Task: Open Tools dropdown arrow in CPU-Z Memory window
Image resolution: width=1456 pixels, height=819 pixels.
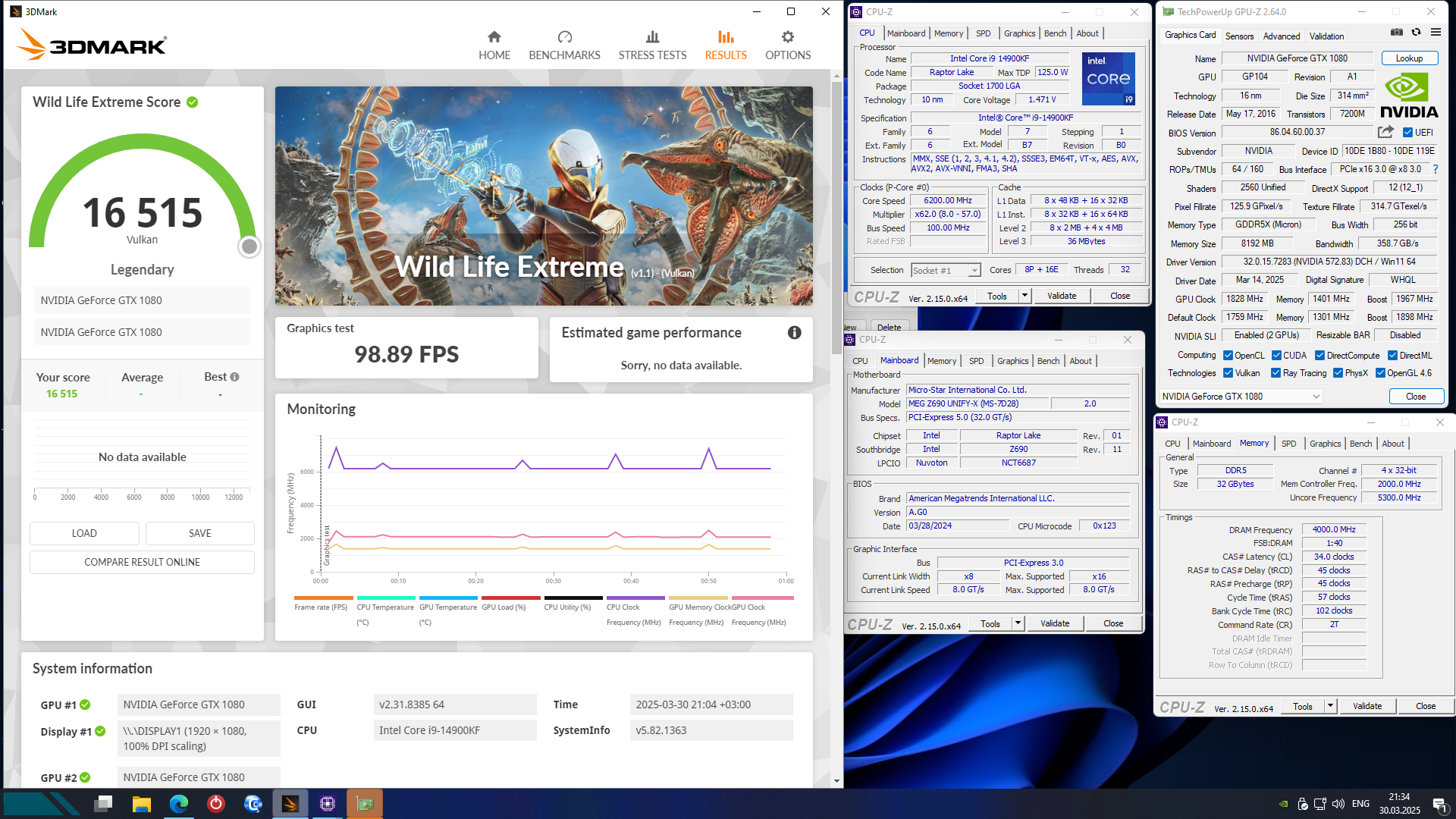Action: [1330, 707]
